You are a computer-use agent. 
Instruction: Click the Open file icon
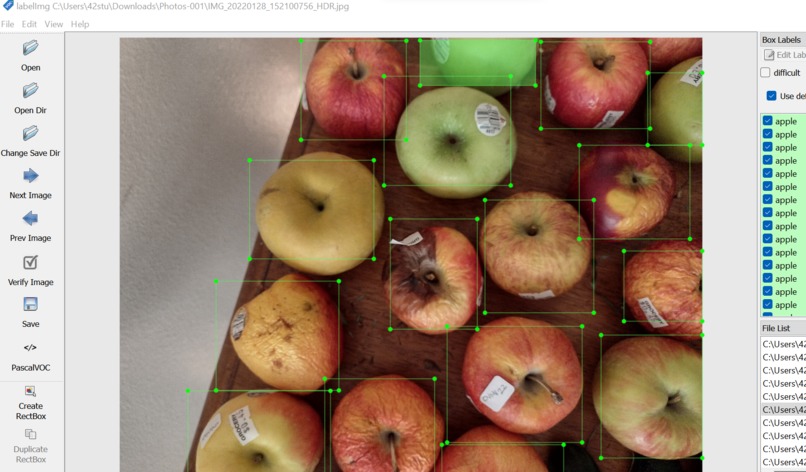coord(30,48)
